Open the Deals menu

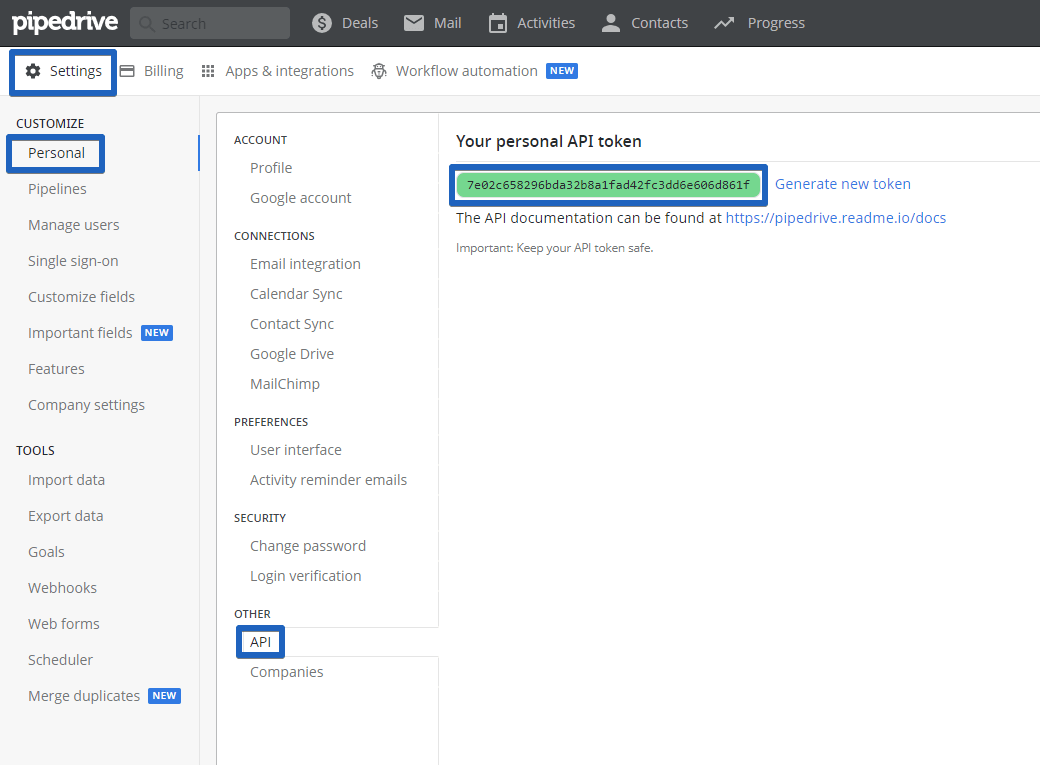[x=359, y=23]
